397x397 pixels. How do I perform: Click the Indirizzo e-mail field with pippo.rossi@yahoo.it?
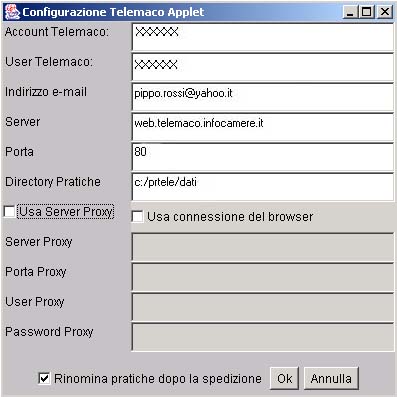click(x=263, y=97)
